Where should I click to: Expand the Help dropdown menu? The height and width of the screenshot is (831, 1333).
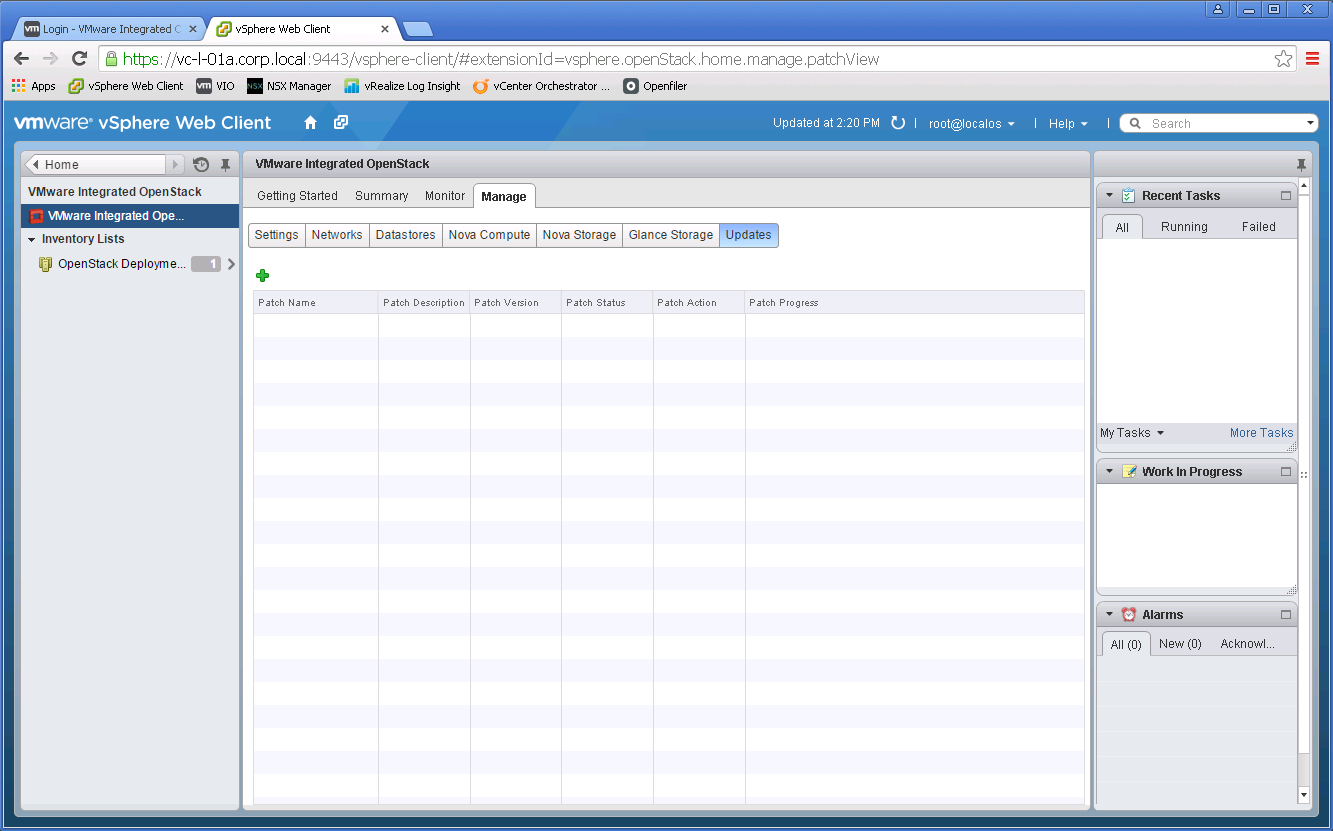[x=1068, y=124]
